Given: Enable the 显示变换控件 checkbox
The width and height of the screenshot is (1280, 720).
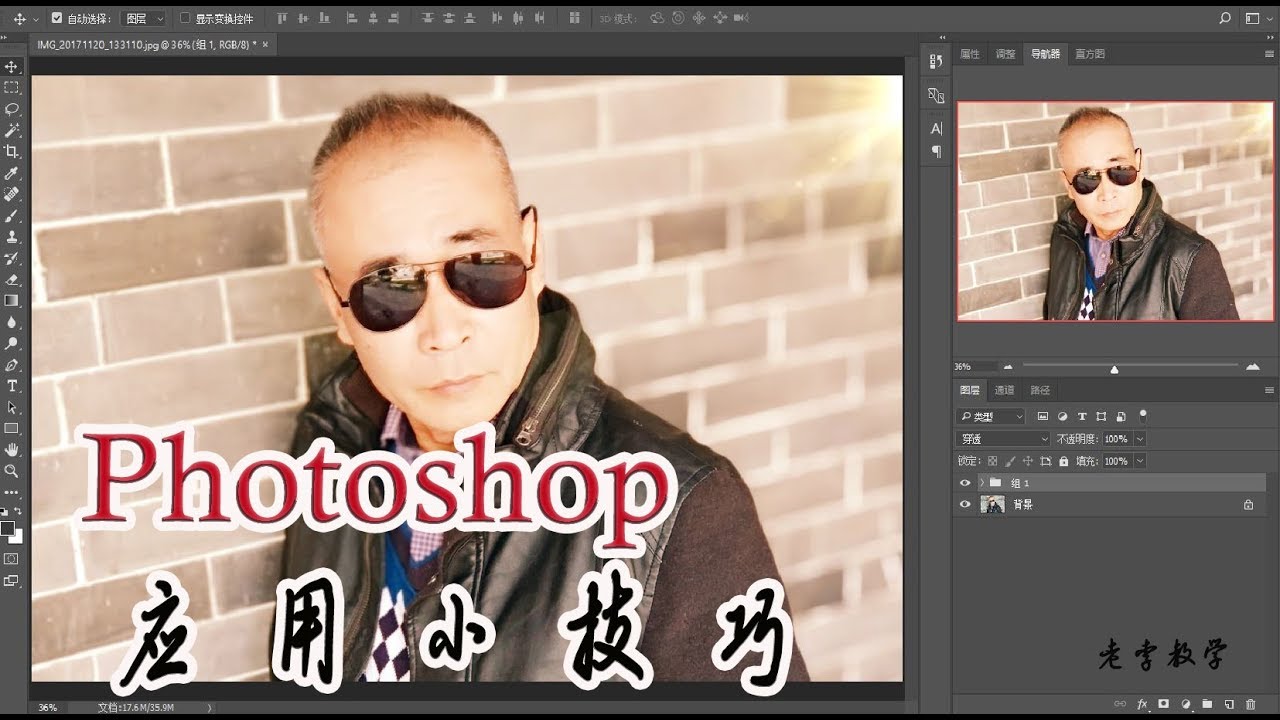Looking at the screenshot, I should 185,18.
